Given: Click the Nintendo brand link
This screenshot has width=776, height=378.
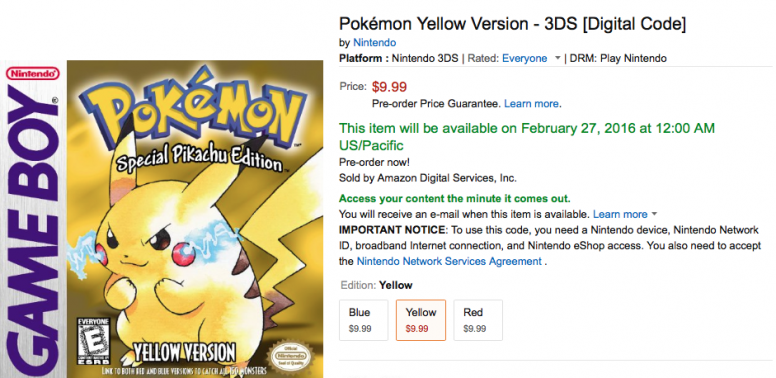Looking at the screenshot, I should tap(374, 43).
